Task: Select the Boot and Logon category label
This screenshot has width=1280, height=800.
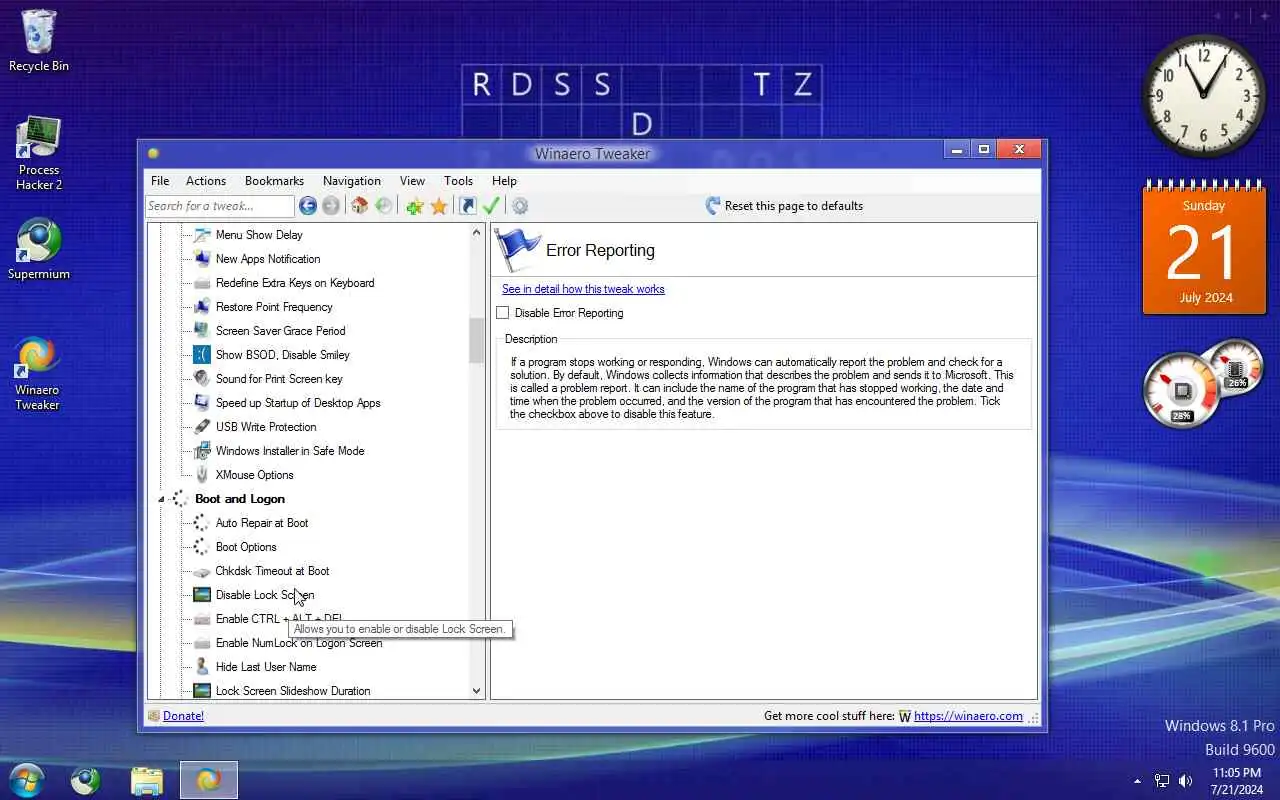Action: click(x=240, y=499)
